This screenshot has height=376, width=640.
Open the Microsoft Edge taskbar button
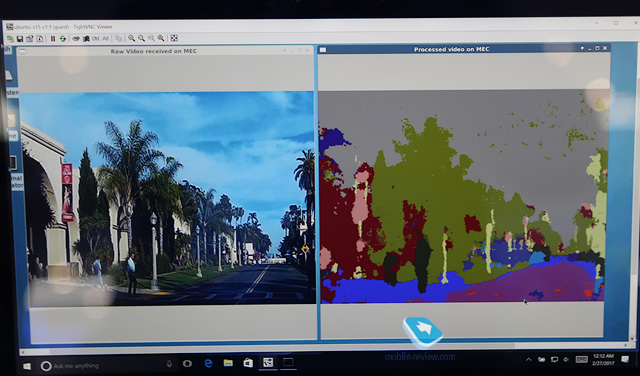pos(208,363)
